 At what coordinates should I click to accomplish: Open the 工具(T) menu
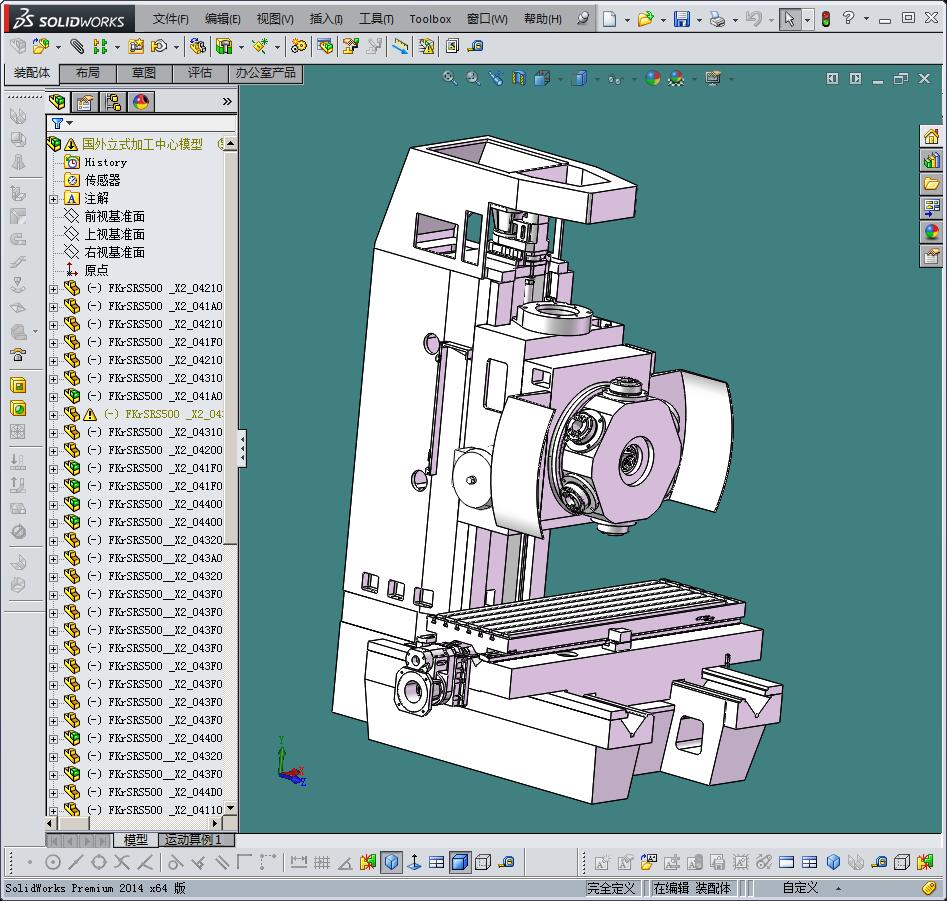(x=376, y=19)
